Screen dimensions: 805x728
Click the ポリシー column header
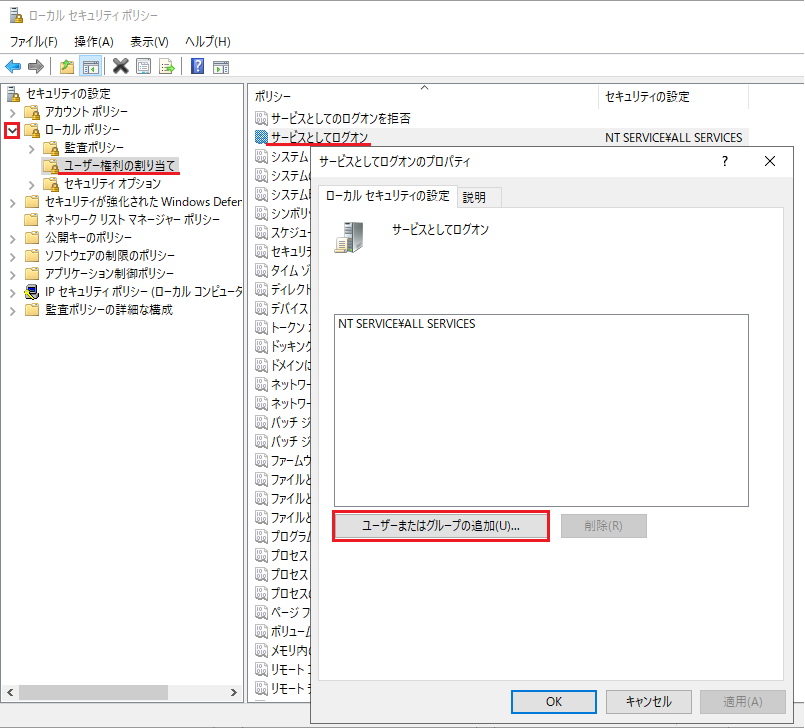coord(424,97)
